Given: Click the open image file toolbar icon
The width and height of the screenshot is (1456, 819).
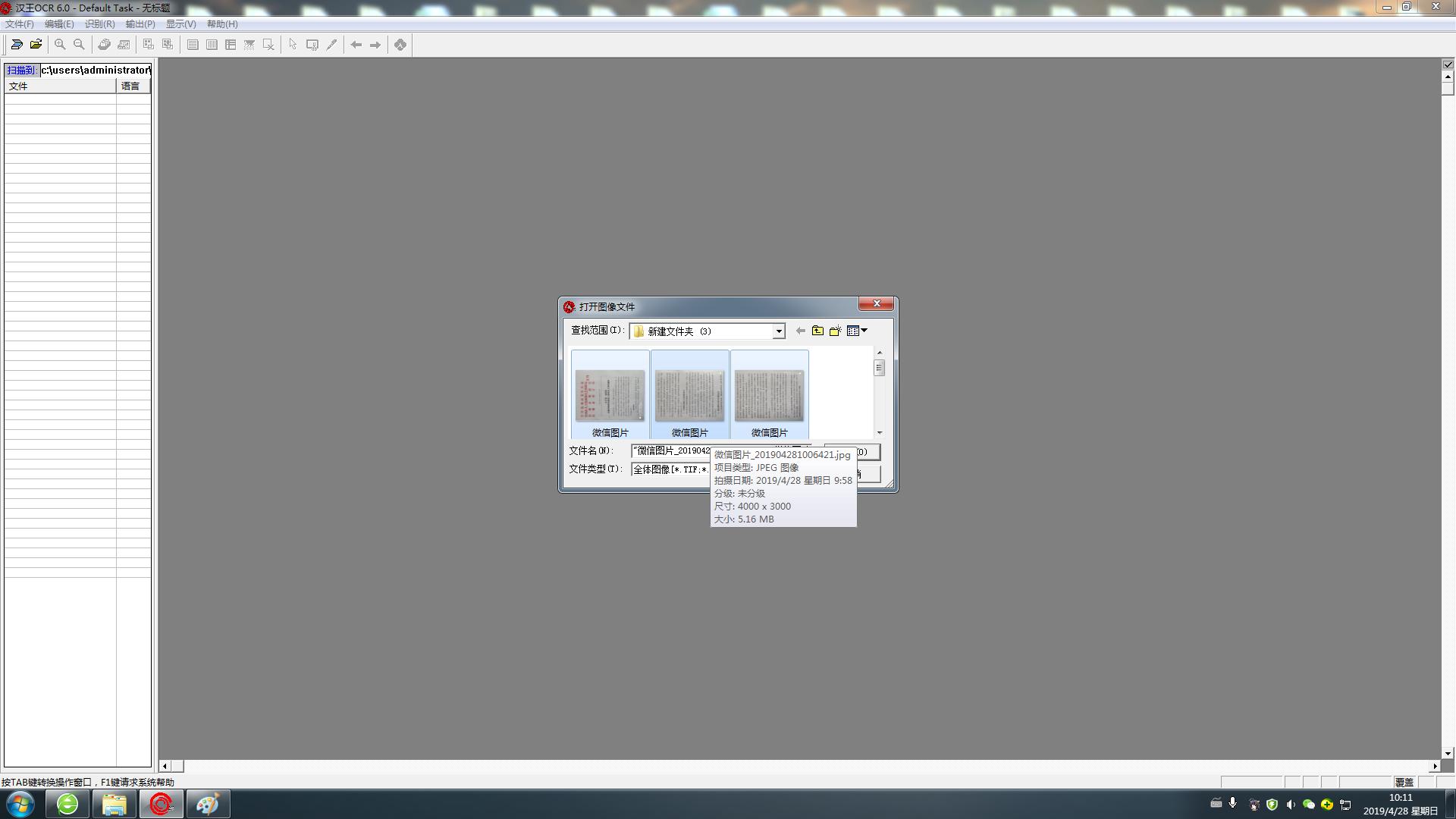Looking at the screenshot, I should [x=36, y=45].
